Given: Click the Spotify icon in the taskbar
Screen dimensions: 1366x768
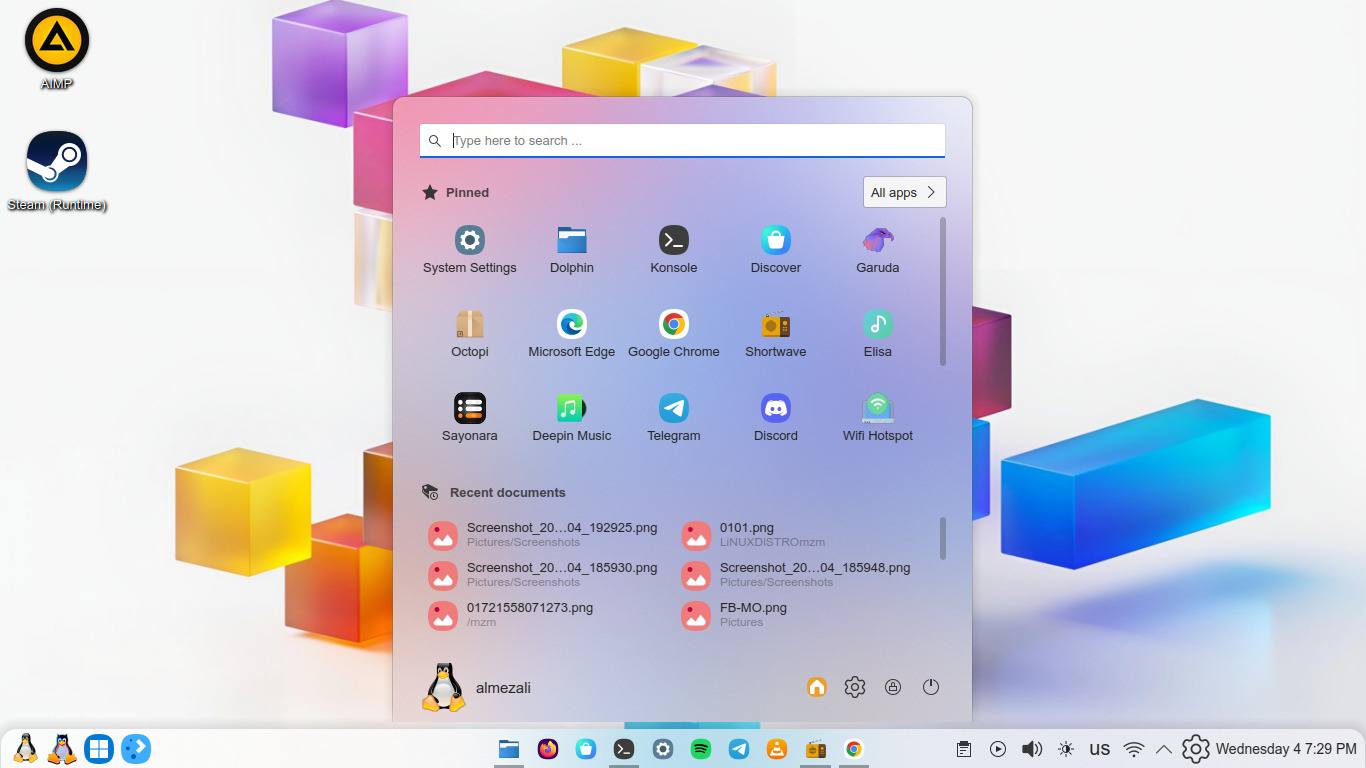Looking at the screenshot, I should coord(701,748).
